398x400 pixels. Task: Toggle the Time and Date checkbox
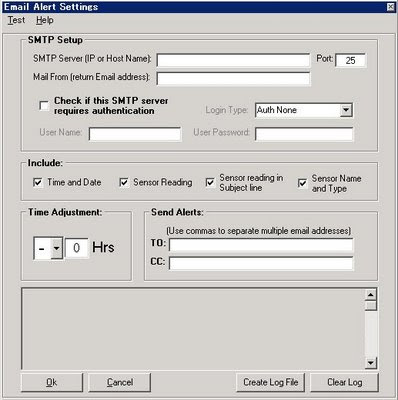click(x=38, y=183)
